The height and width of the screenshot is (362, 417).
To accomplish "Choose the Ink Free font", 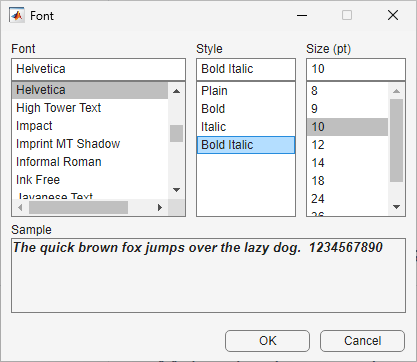I will (x=90, y=180).
